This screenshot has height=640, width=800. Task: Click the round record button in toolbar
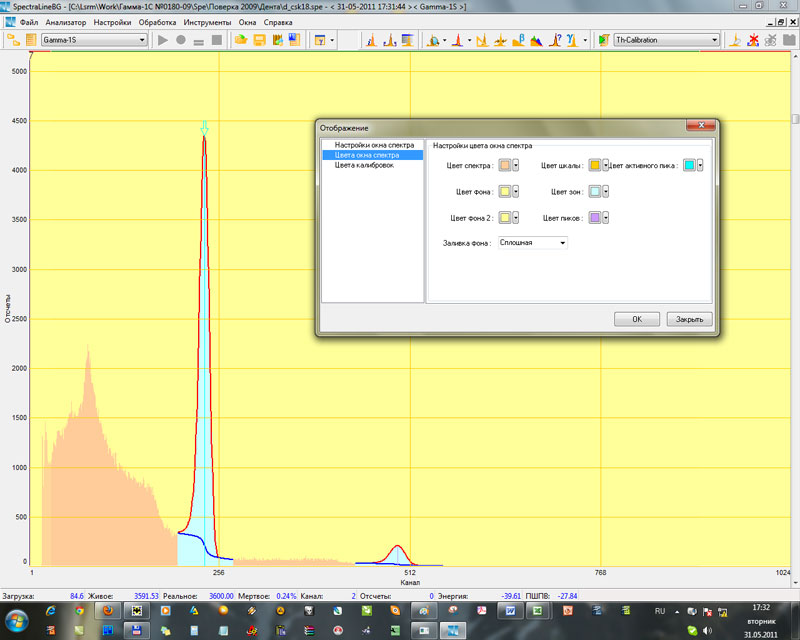pos(181,40)
